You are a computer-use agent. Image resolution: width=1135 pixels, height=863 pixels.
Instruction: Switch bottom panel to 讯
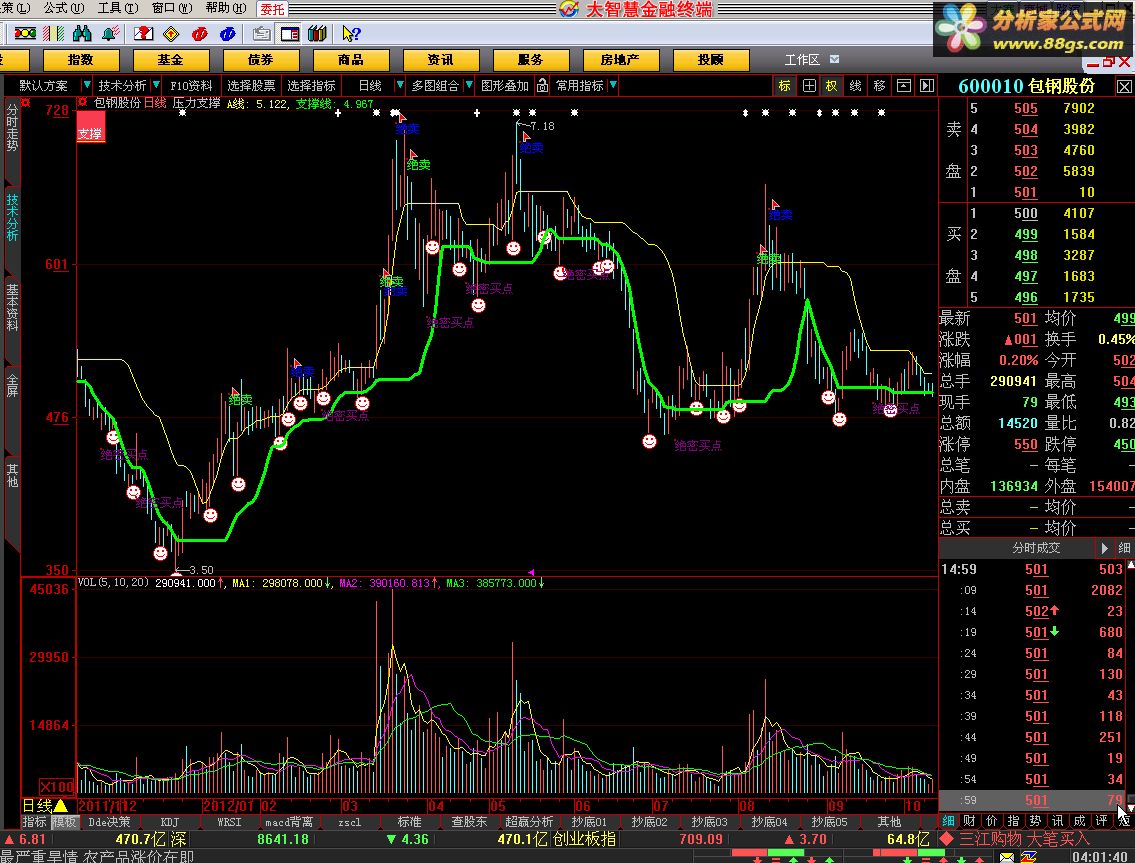pos(1058,820)
